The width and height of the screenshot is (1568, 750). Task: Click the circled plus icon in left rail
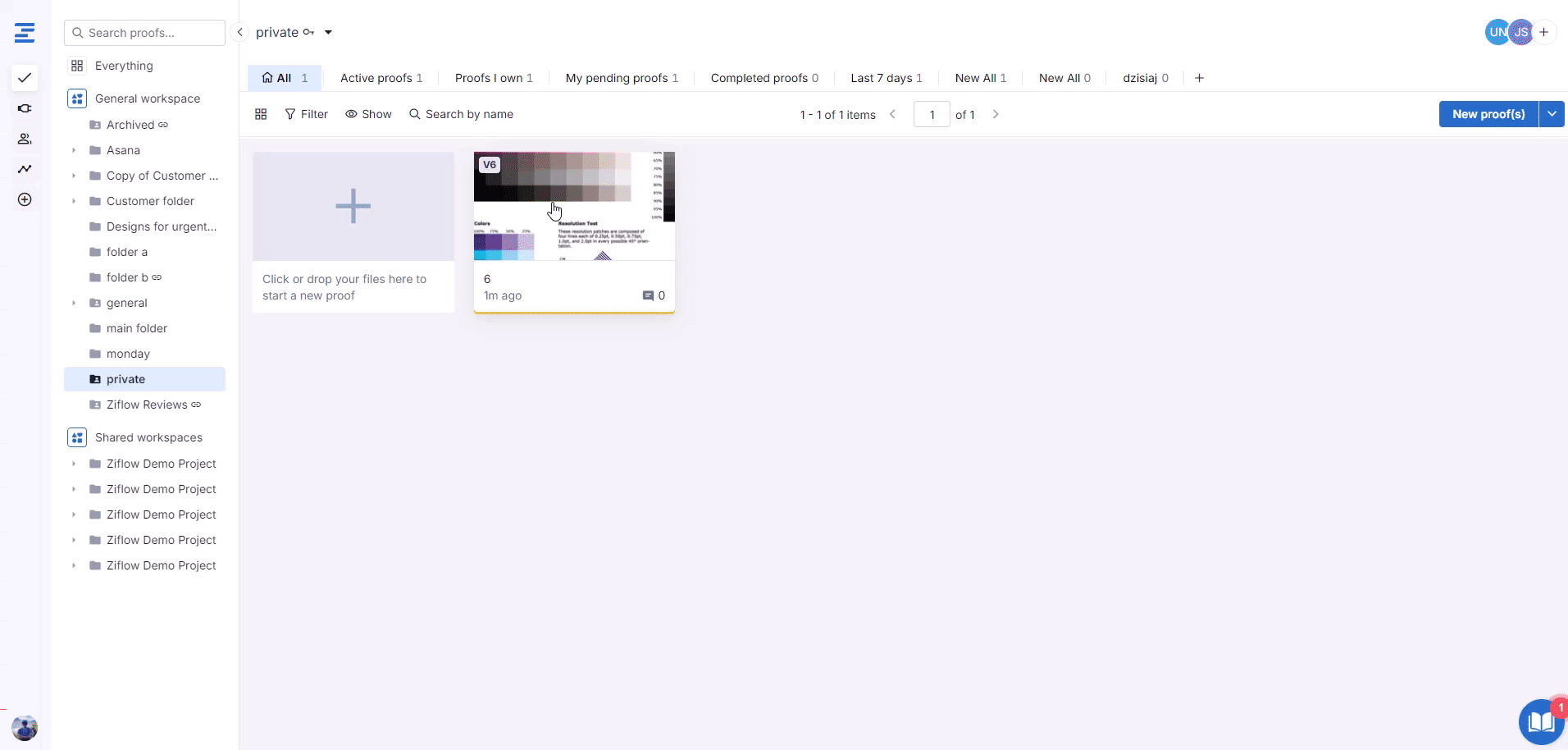(25, 199)
